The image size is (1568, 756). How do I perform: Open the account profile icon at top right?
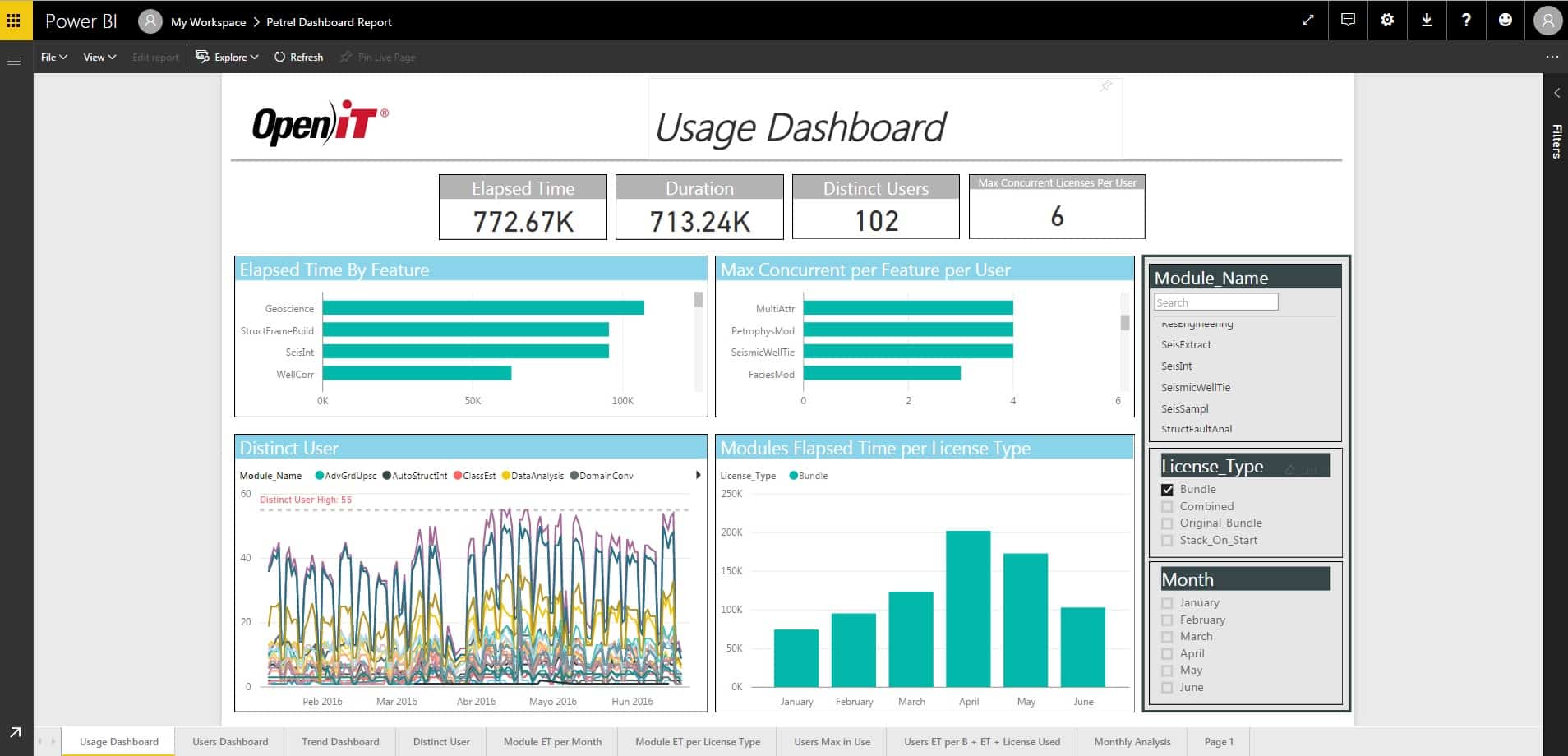pyautogui.click(x=1547, y=21)
